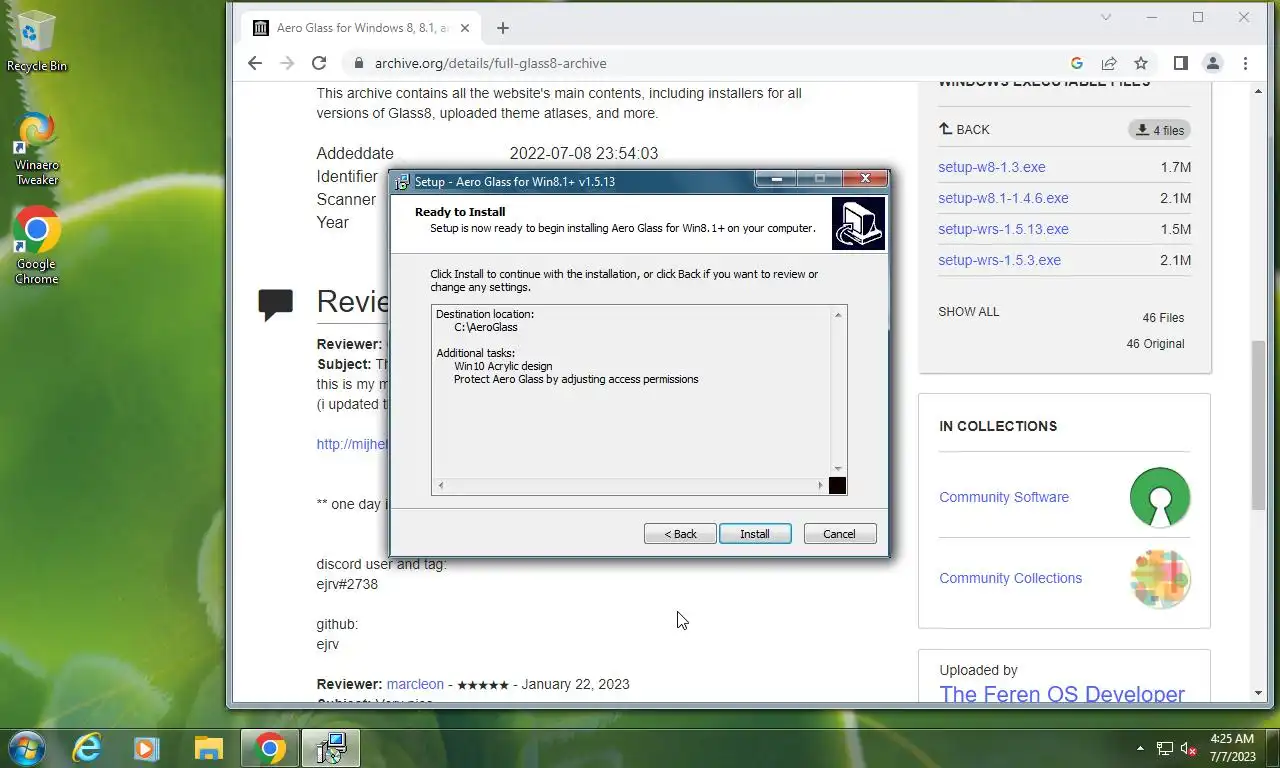Click the mijhe link in review
1280x768 pixels.
coord(352,444)
